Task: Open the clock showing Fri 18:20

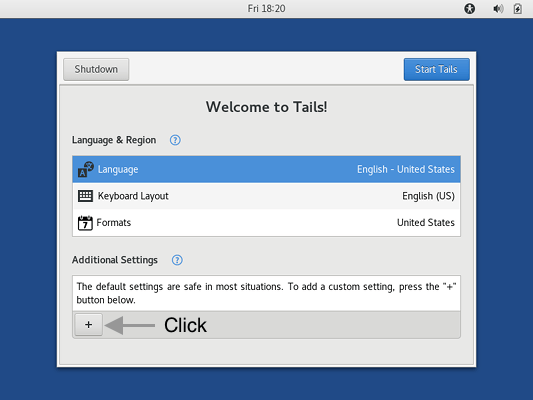Action: [266, 8]
